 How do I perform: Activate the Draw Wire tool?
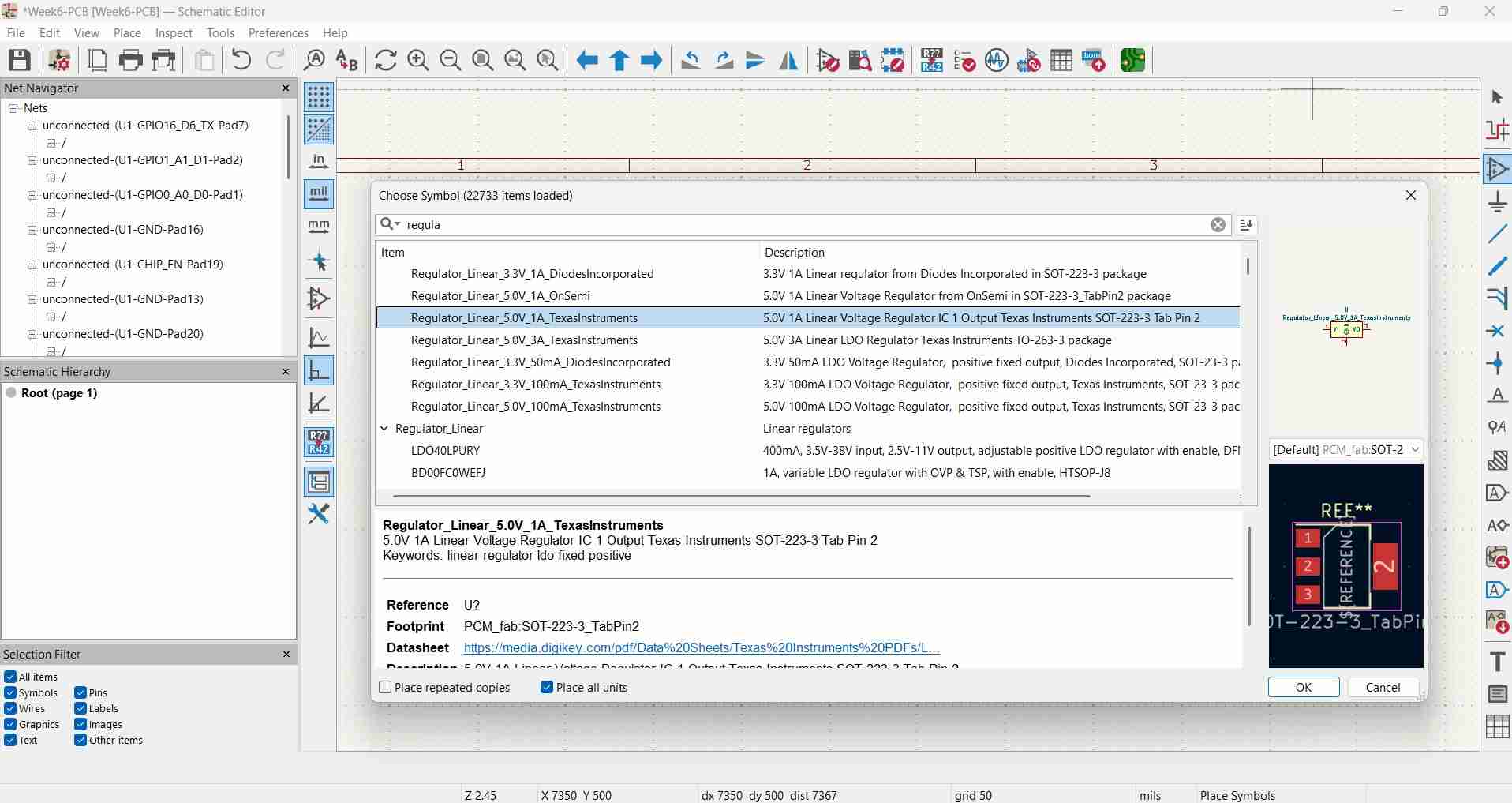[1497, 235]
